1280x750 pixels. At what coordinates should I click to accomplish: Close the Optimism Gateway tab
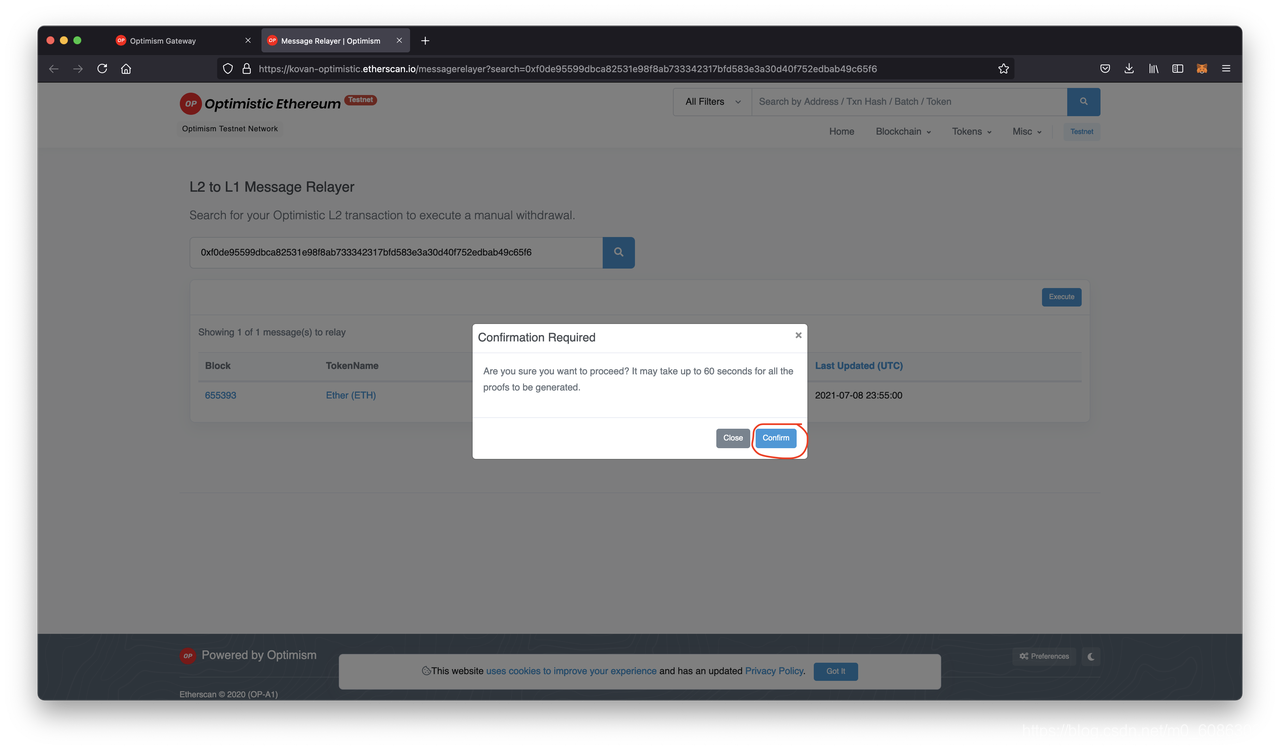tap(248, 41)
